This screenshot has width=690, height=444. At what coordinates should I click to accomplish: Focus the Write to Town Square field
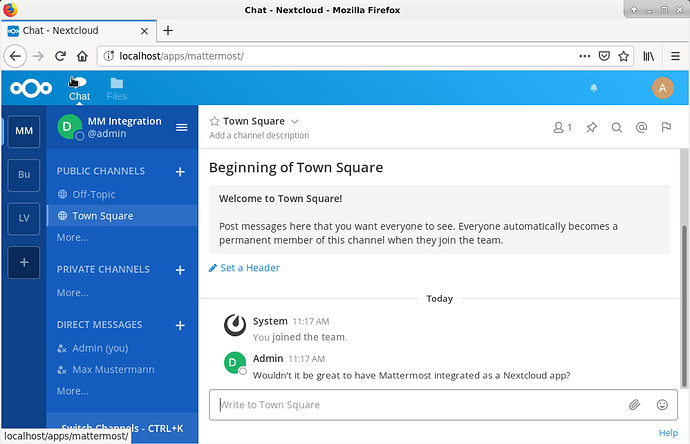418,405
